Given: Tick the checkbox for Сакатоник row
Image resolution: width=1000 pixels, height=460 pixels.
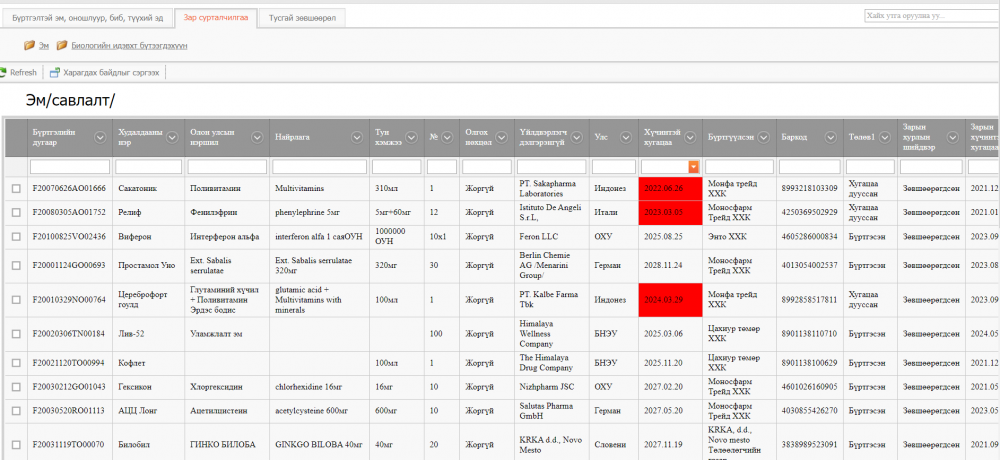Looking at the screenshot, I should click(x=16, y=188).
